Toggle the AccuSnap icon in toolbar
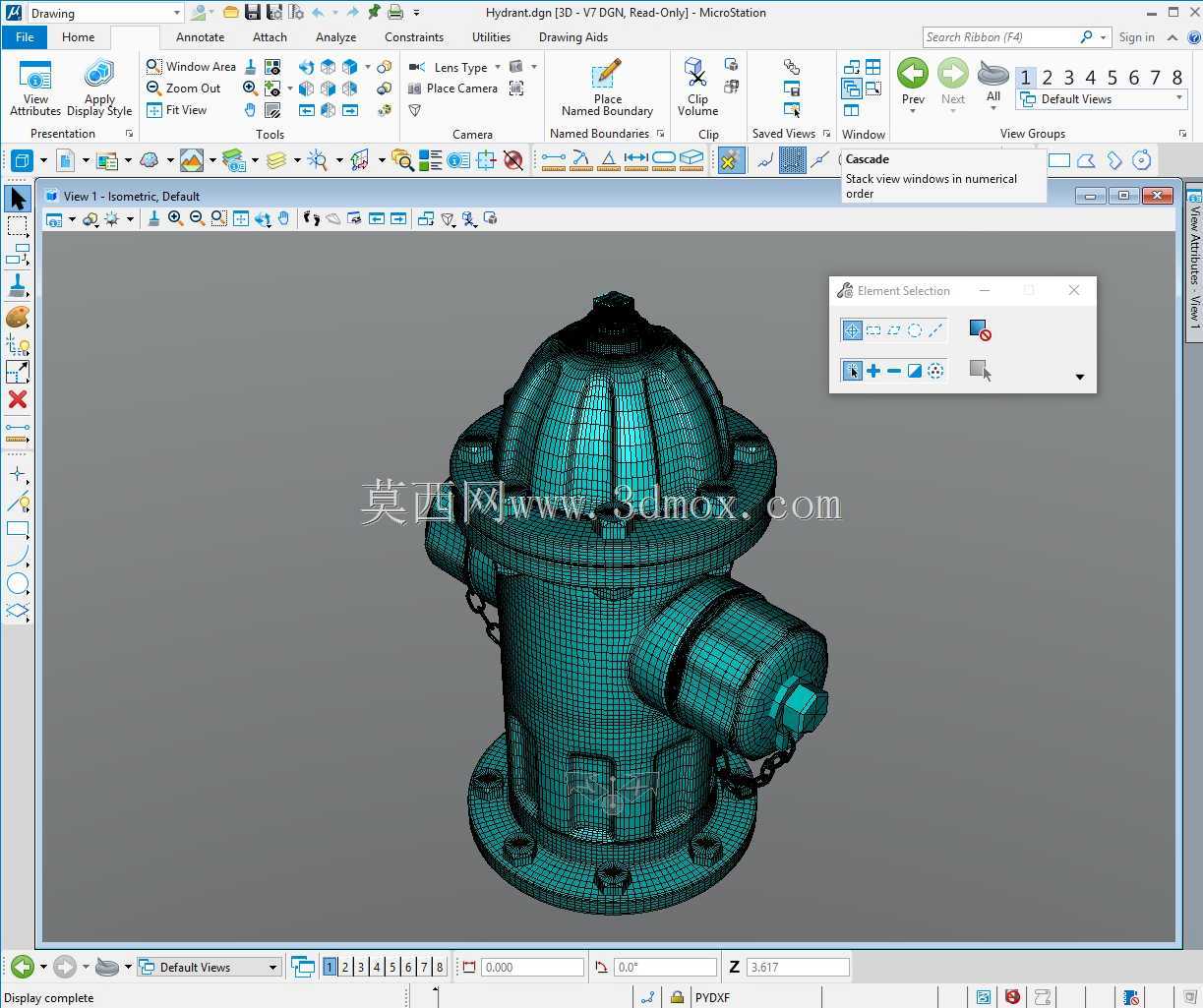This screenshot has width=1203, height=1008. [x=730, y=160]
